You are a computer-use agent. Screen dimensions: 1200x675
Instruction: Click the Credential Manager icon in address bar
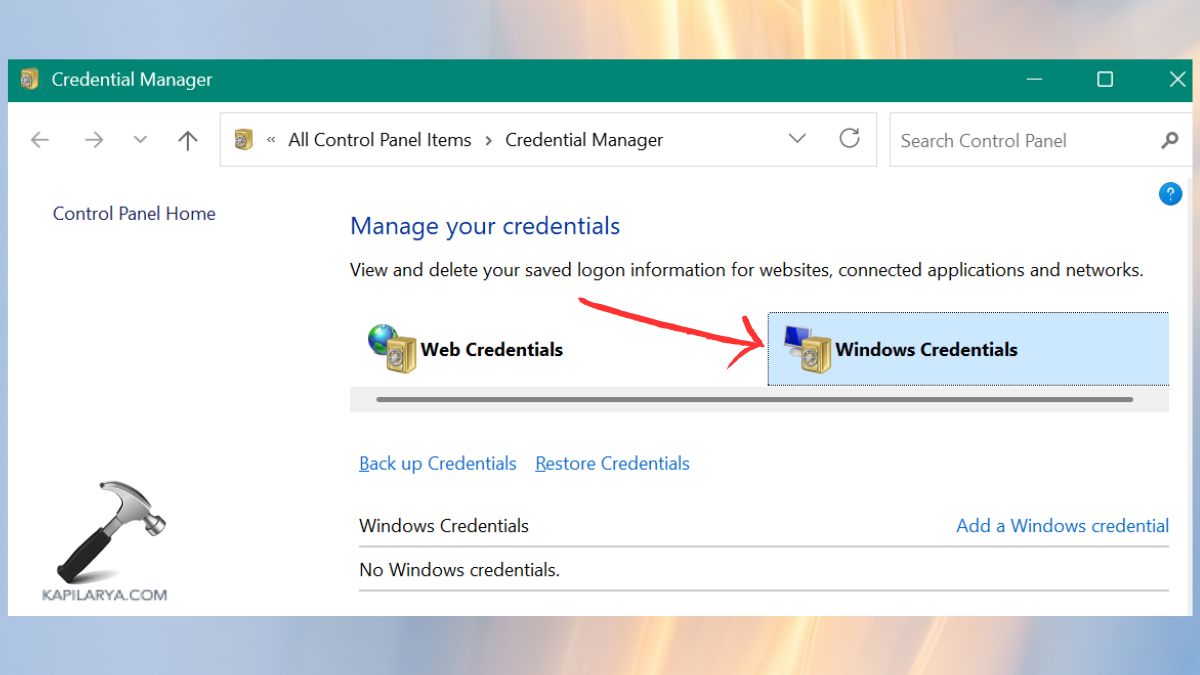(241, 139)
